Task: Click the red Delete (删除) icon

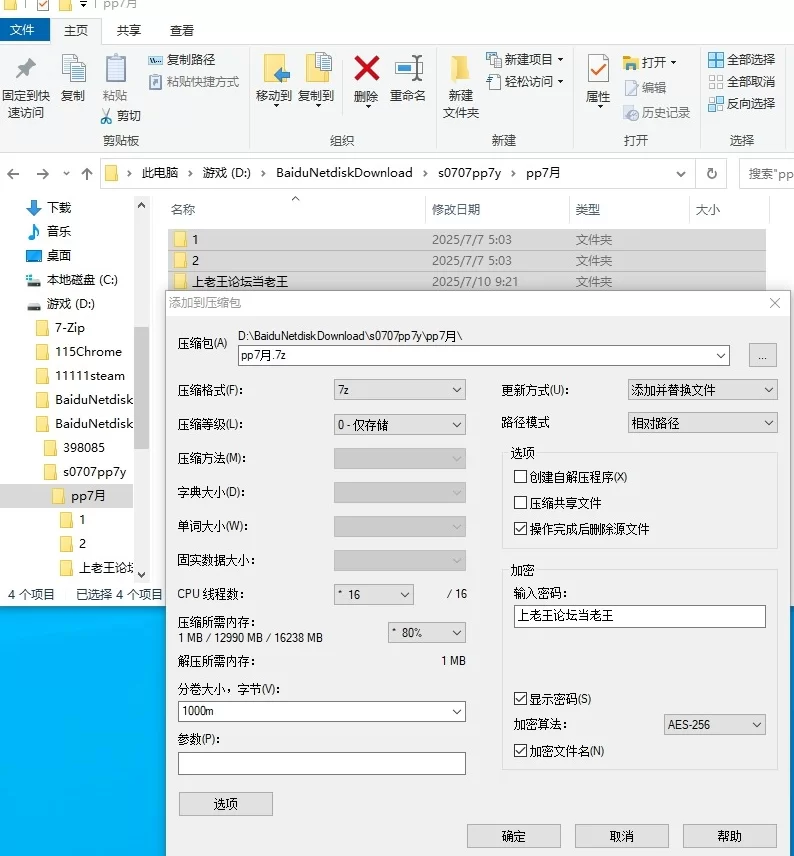Action: click(366, 69)
